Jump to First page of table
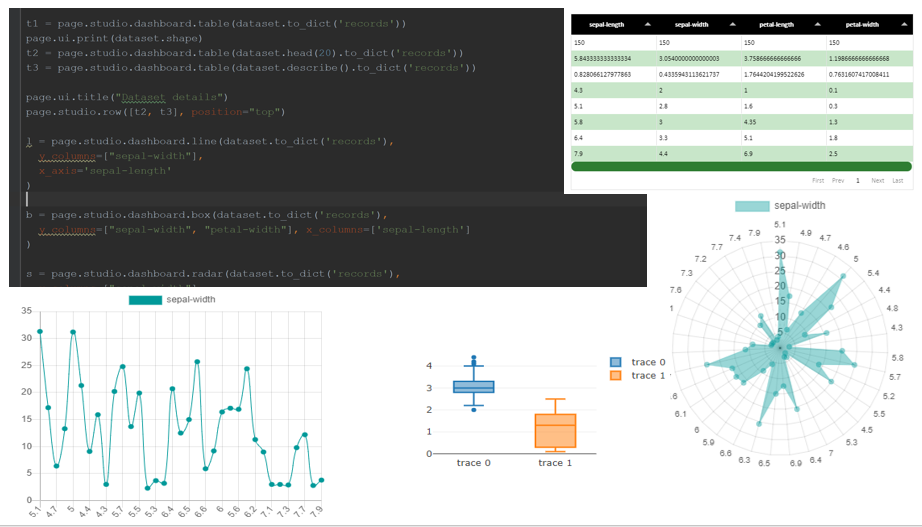The width and height of the screenshot is (922, 527). 817,180
